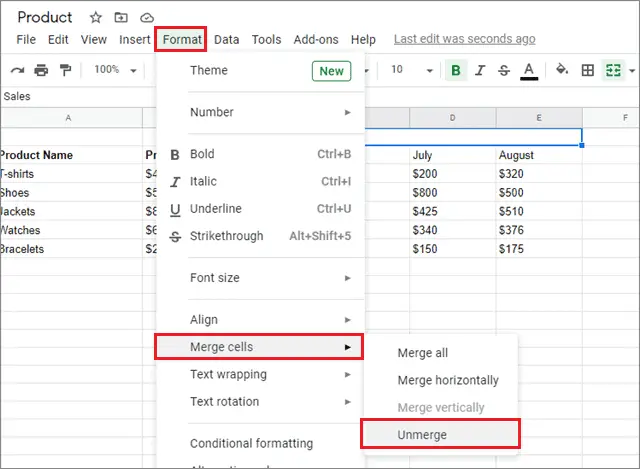Screen dimensions: 640x469
Task: Select Merge all in the submenu
Action: point(441,353)
